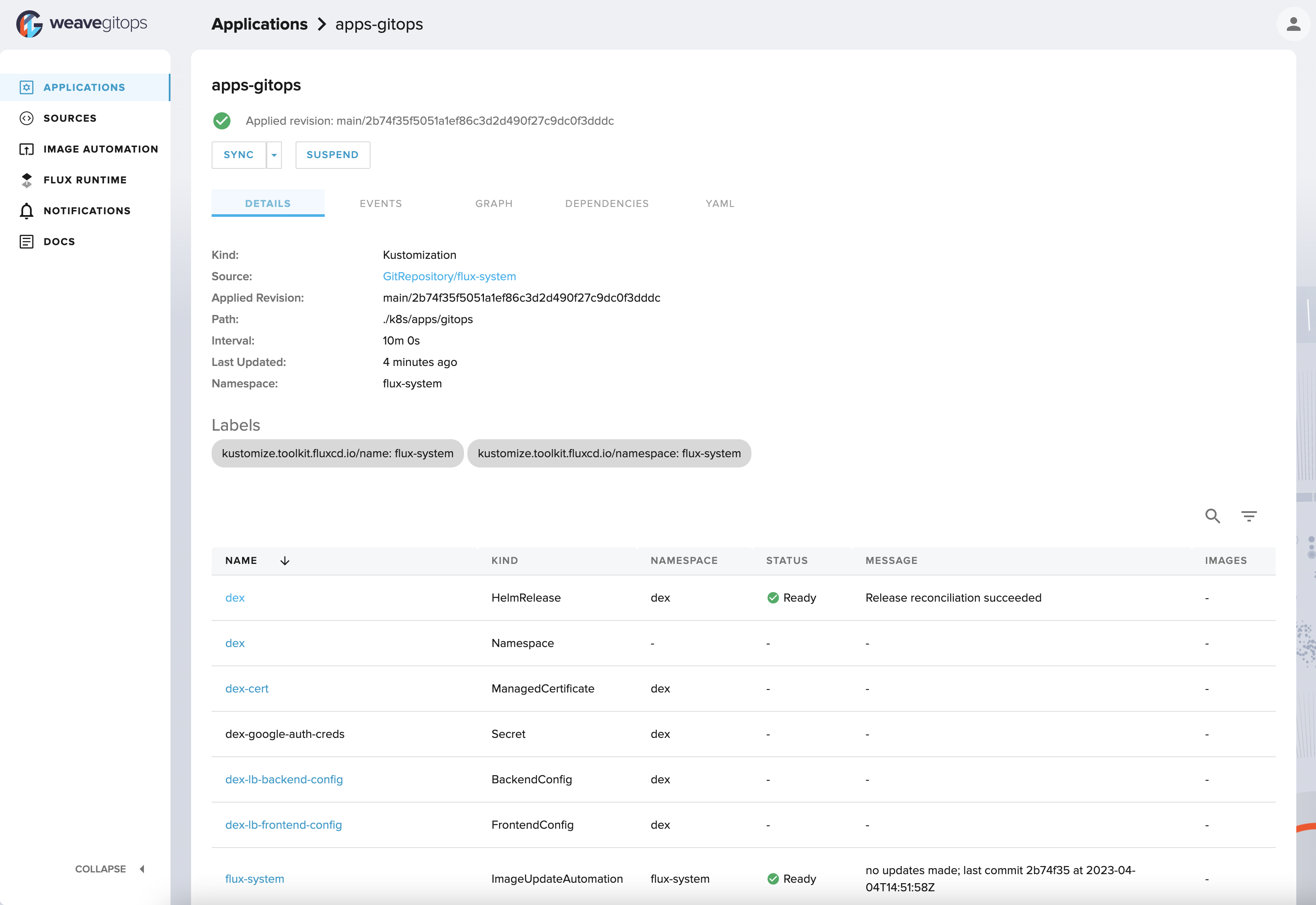This screenshot has width=1316, height=905.
Task: Click the Weave GitOps logo icon
Action: coord(30,24)
